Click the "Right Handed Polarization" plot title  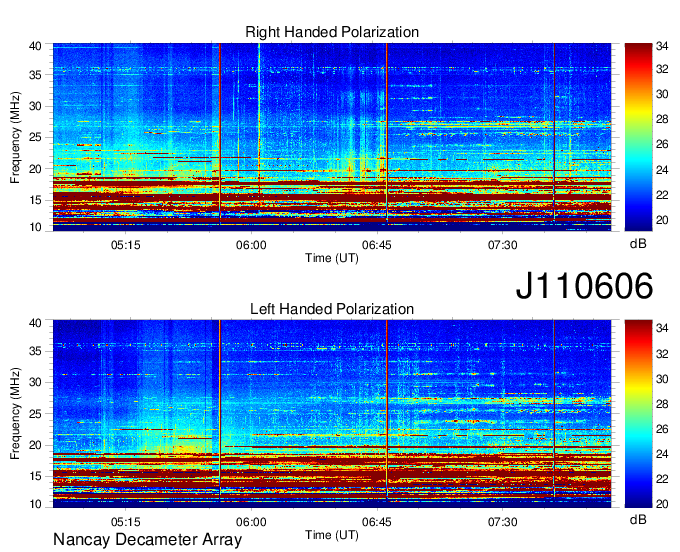pos(332,32)
